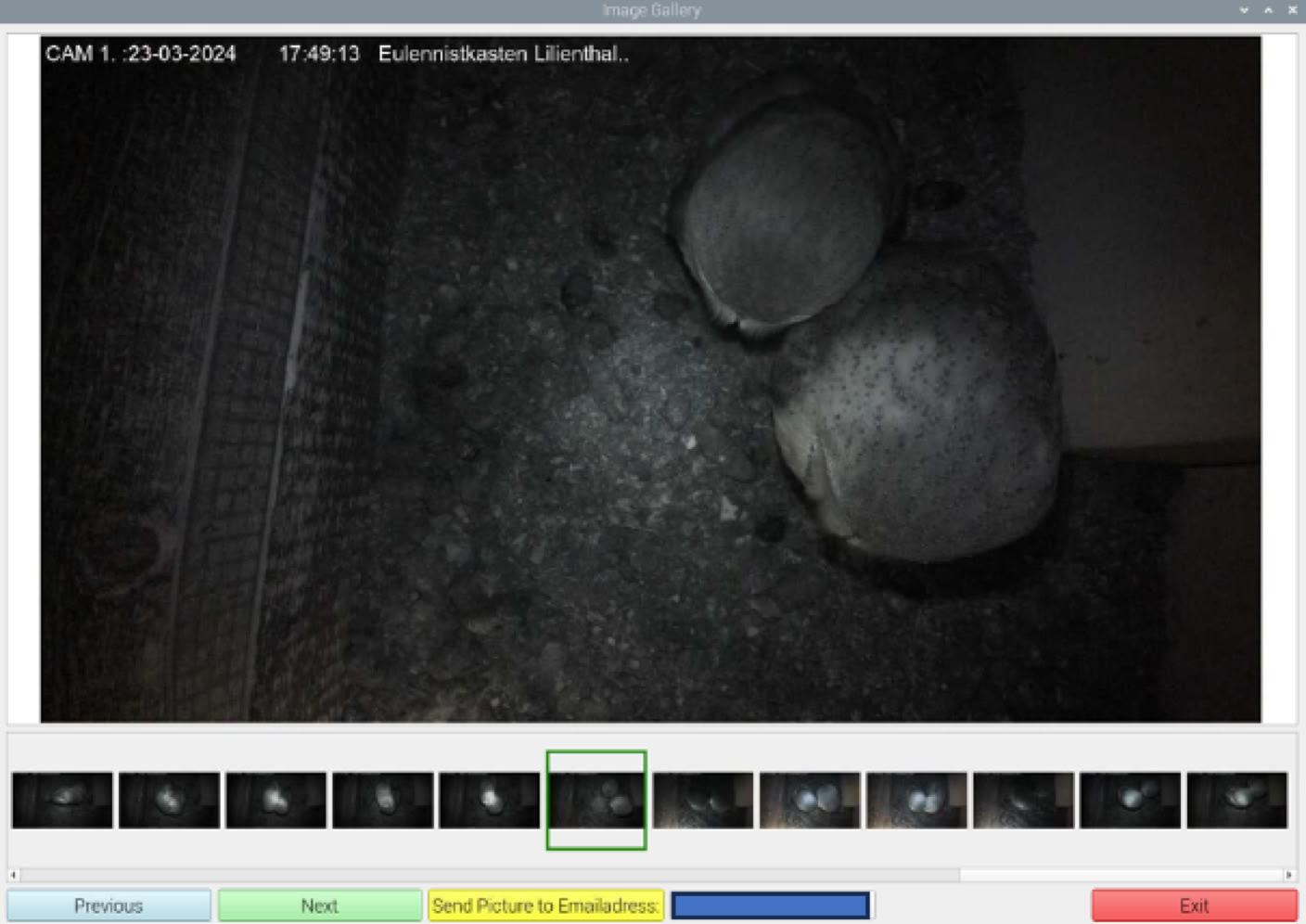Go to the Next image
The width and height of the screenshot is (1306, 924).
click(x=320, y=905)
